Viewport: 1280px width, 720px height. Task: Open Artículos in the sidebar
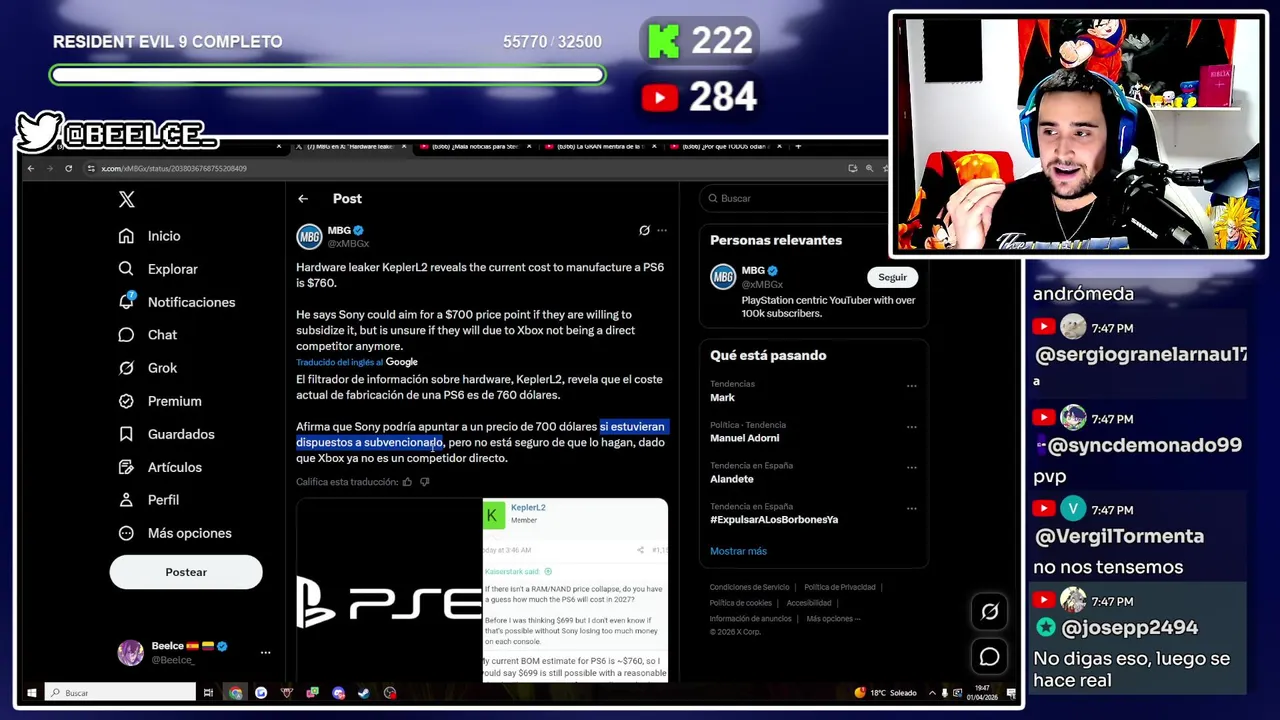[x=160, y=467]
